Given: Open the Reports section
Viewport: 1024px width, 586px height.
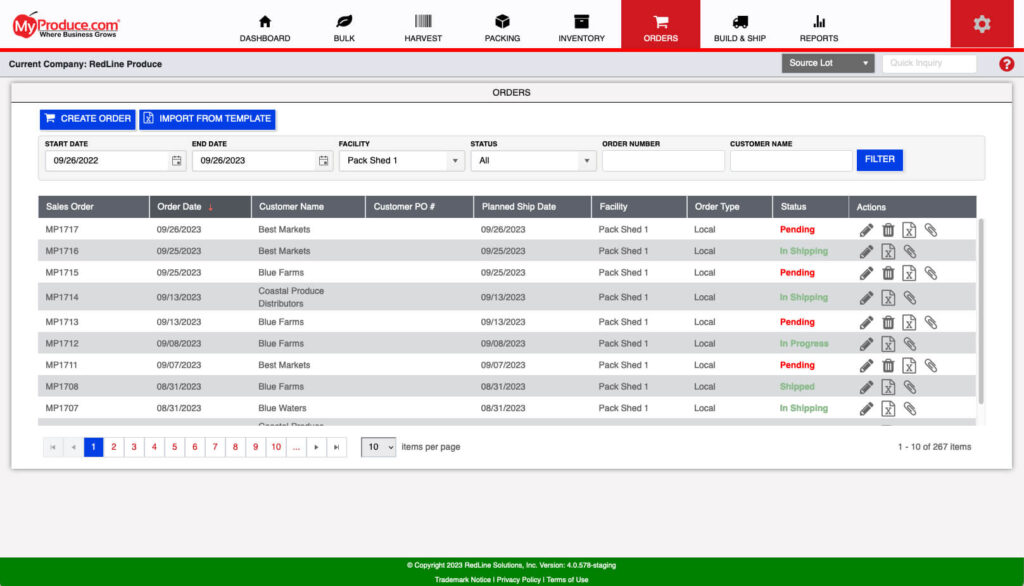Looking at the screenshot, I should [818, 25].
